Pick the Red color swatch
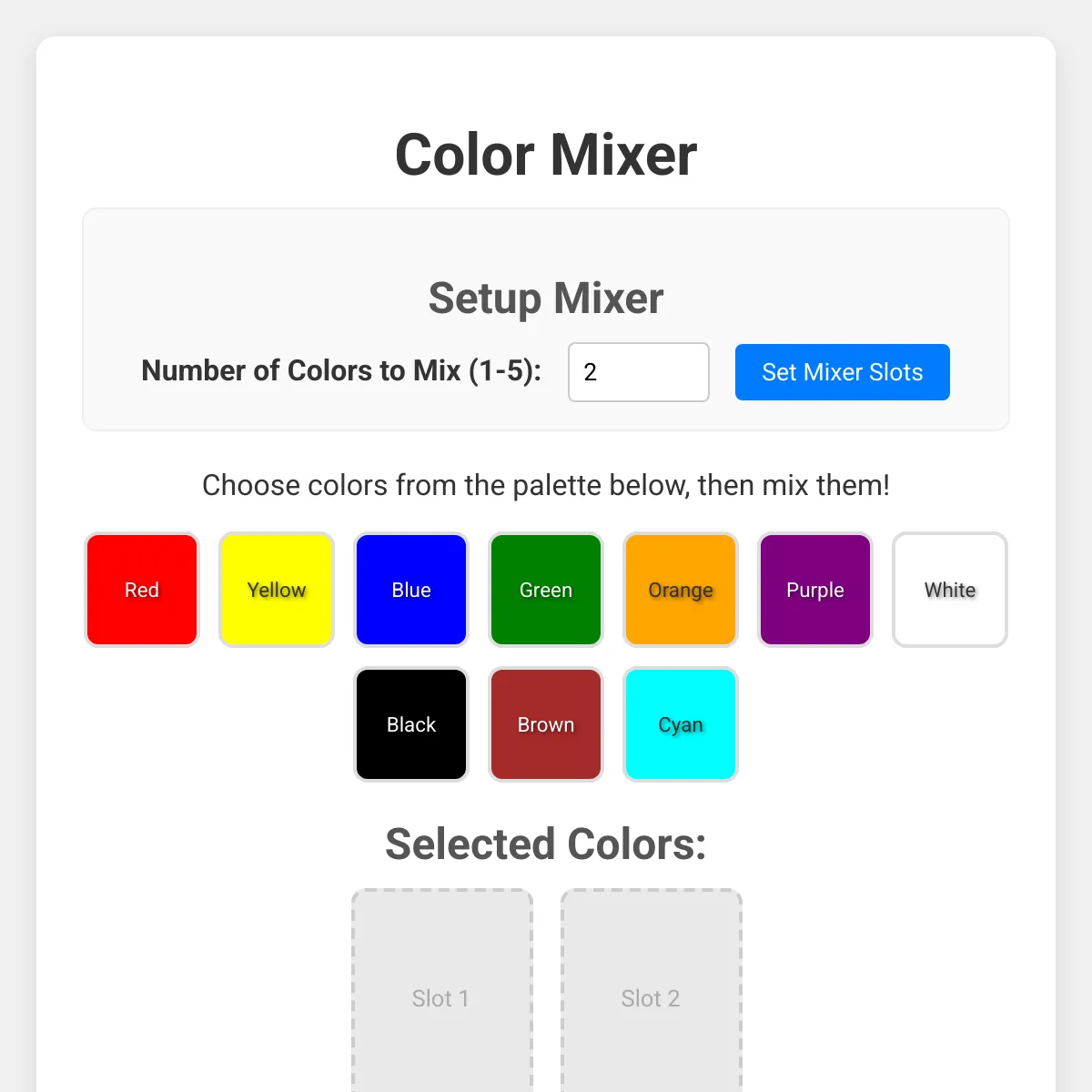 click(142, 590)
